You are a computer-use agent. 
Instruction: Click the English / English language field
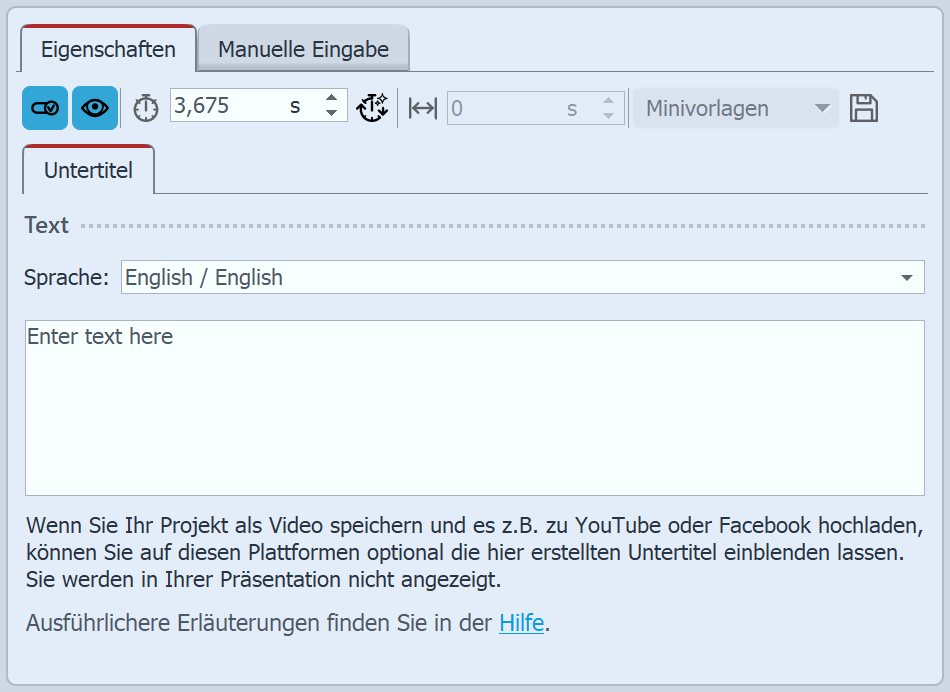click(x=300, y=277)
